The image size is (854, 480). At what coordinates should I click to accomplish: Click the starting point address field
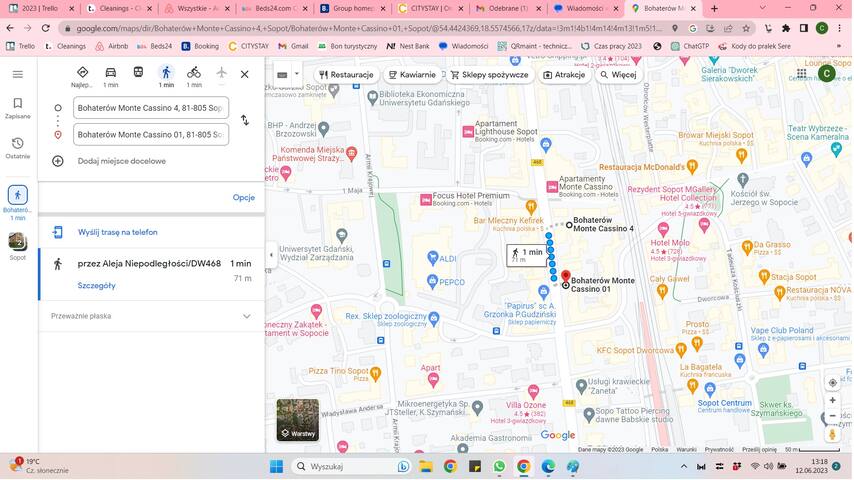pyautogui.click(x=150, y=107)
